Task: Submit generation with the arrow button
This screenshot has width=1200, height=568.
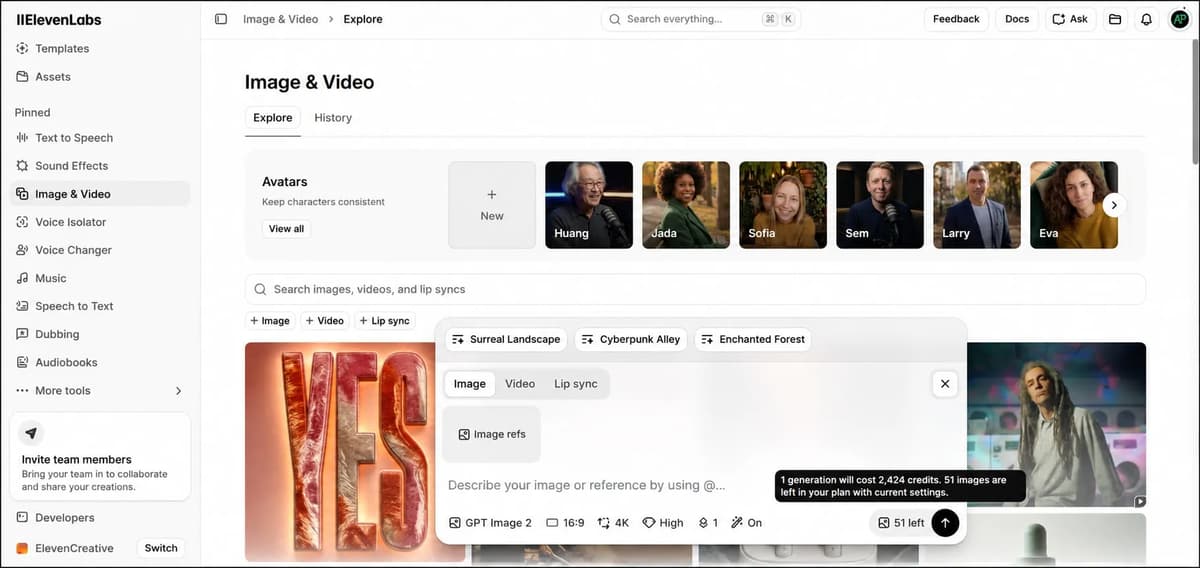Action: (945, 523)
